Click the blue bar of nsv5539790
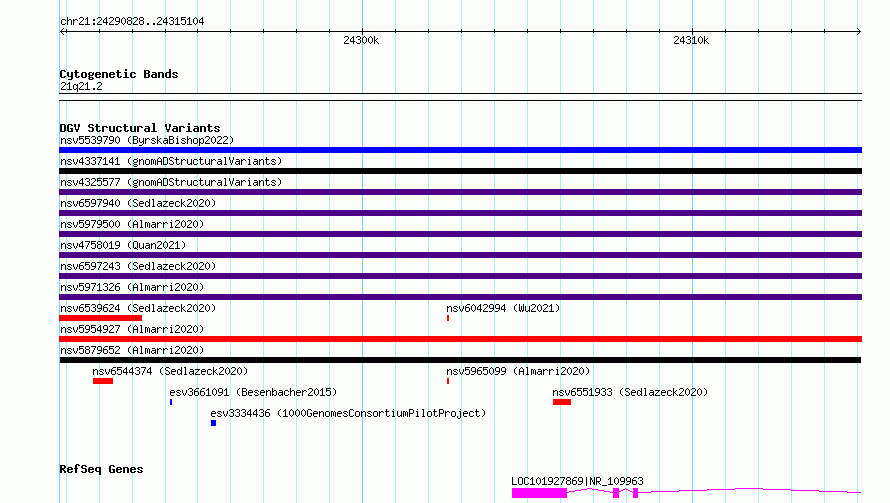 coord(460,150)
